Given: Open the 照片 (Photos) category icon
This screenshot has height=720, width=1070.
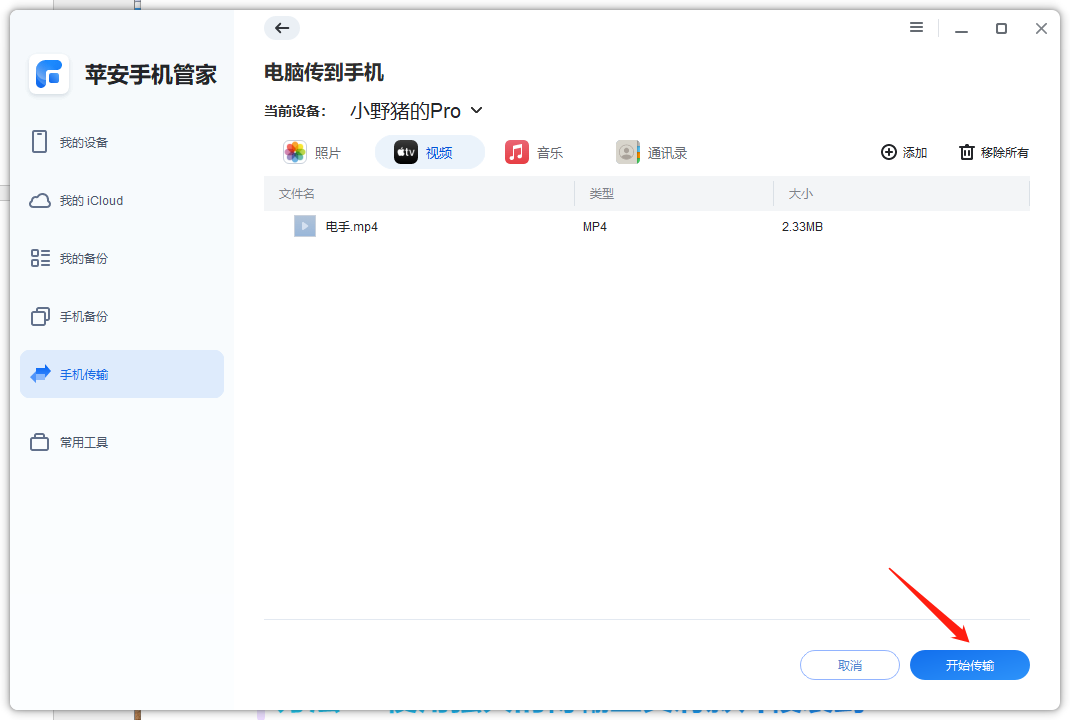Looking at the screenshot, I should point(295,151).
